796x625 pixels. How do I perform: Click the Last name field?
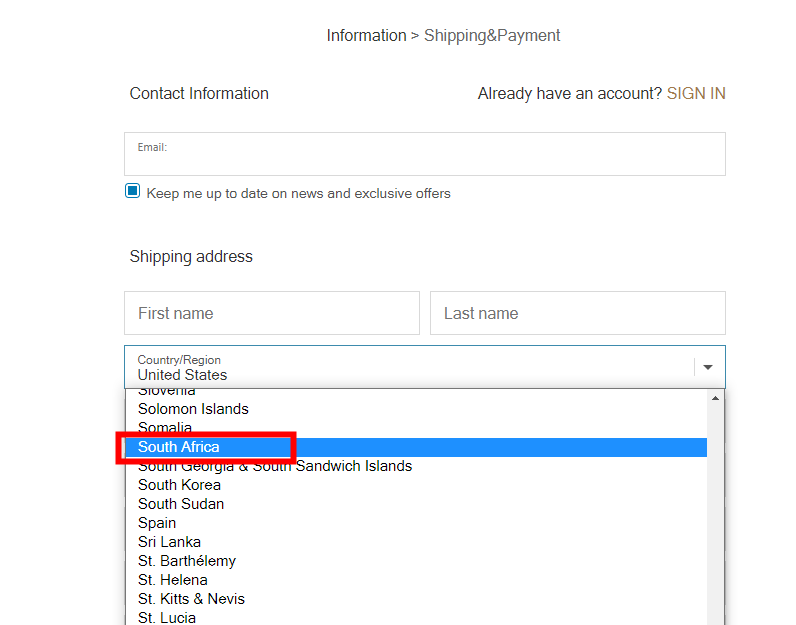577,313
